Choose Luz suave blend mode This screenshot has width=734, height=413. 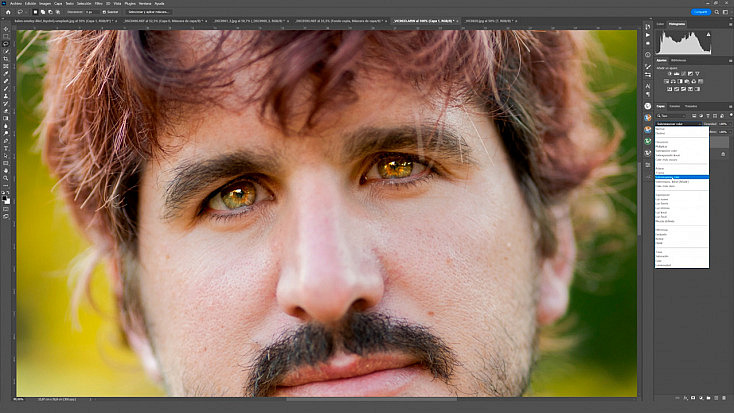pyautogui.click(x=682, y=199)
